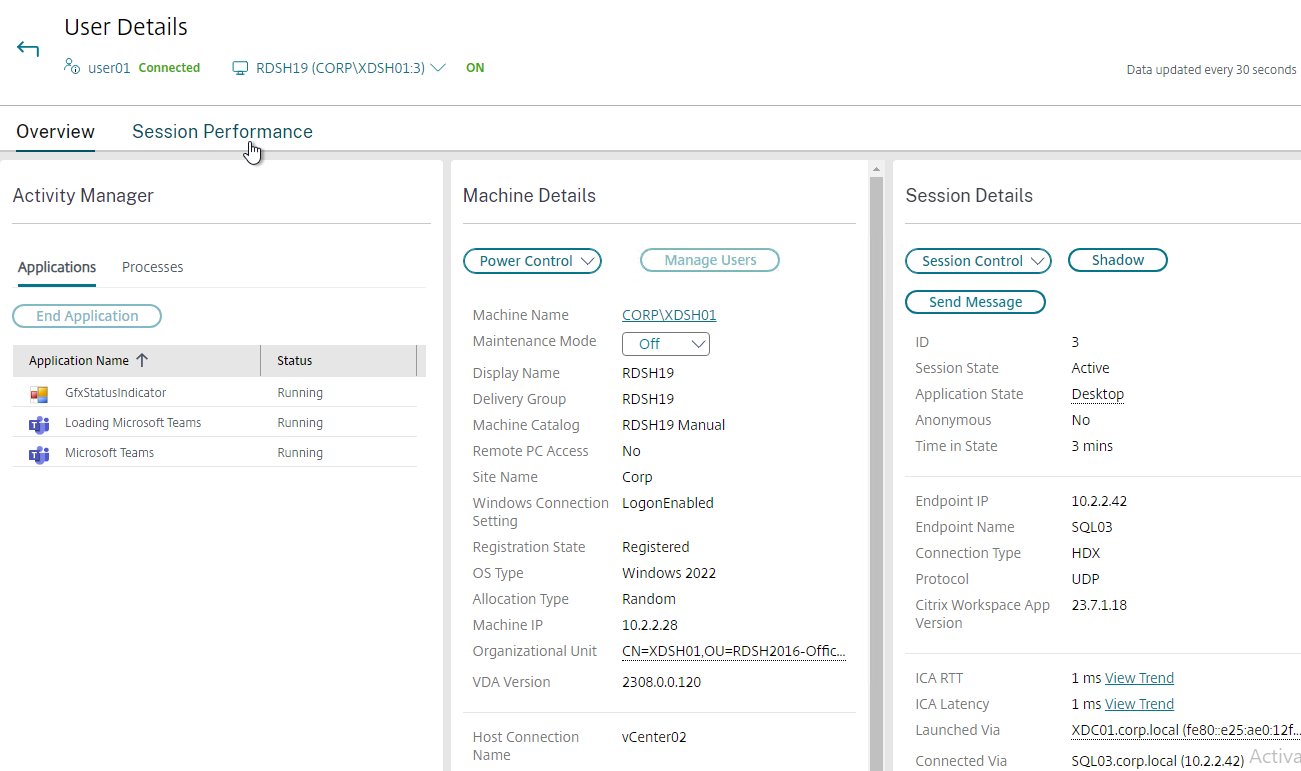Open the View Trend link for ICA RTT
Viewport: 1301px width, 771px height.
[1139, 678]
